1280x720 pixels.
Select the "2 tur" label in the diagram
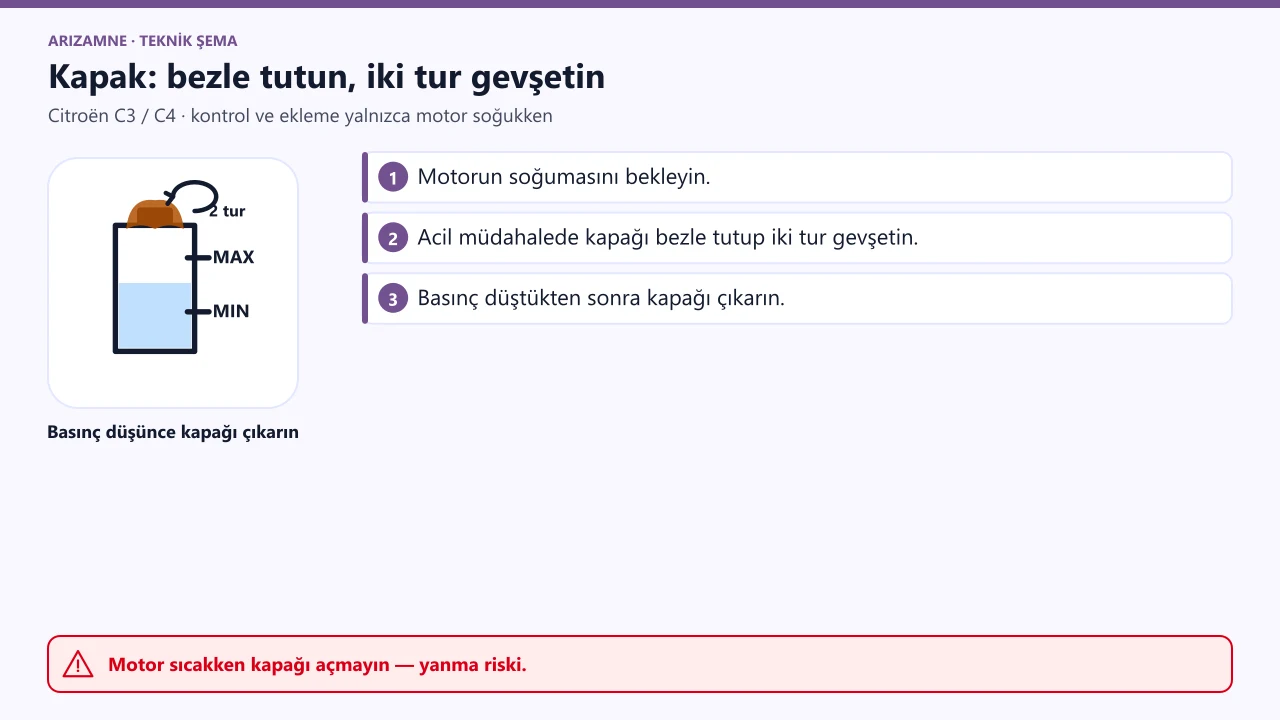click(x=227, y=211)
